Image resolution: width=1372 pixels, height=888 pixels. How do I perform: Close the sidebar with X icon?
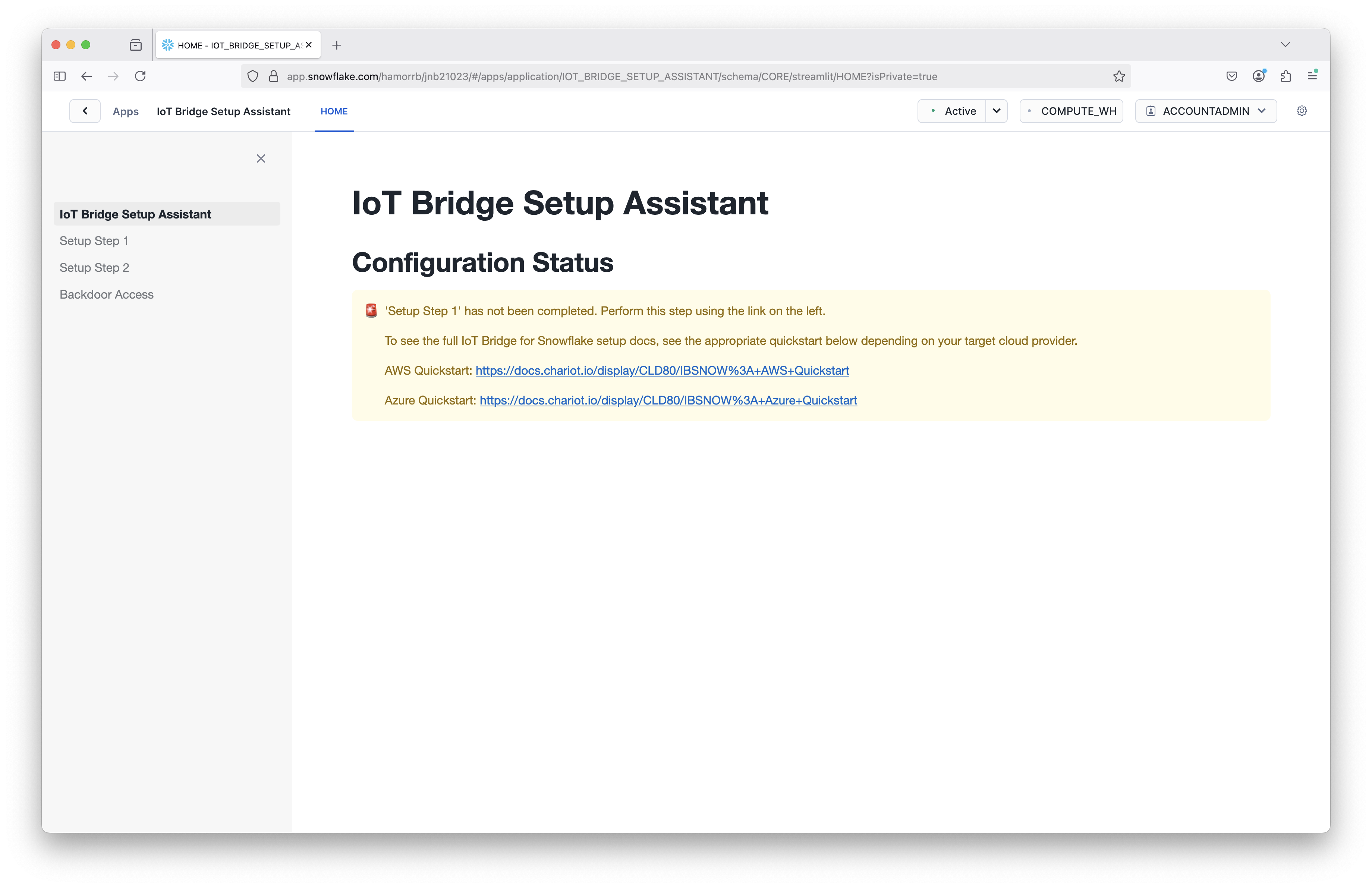261,158
